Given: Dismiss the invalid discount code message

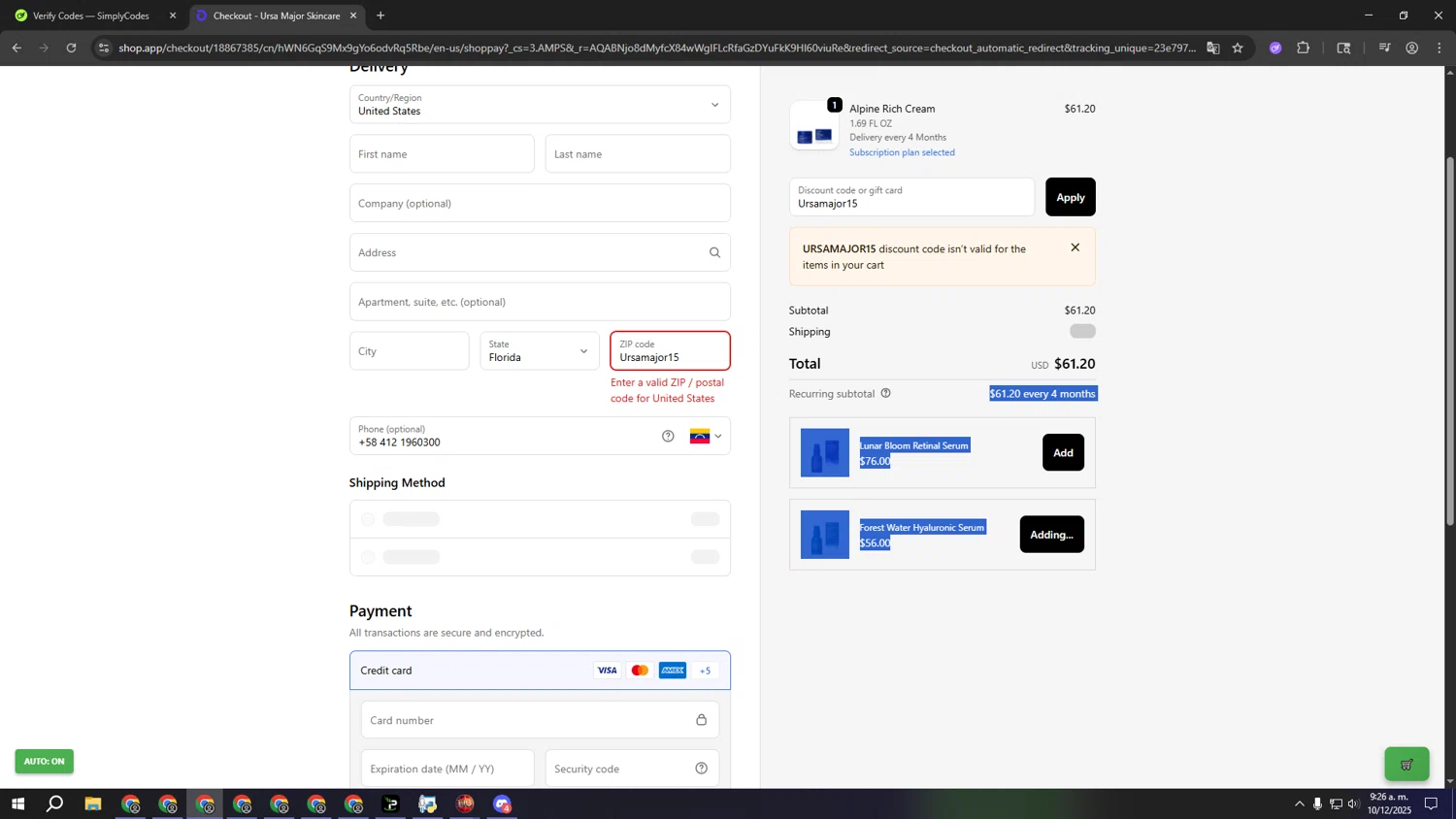Looking at the screenshot, I should pos(1075,247).
